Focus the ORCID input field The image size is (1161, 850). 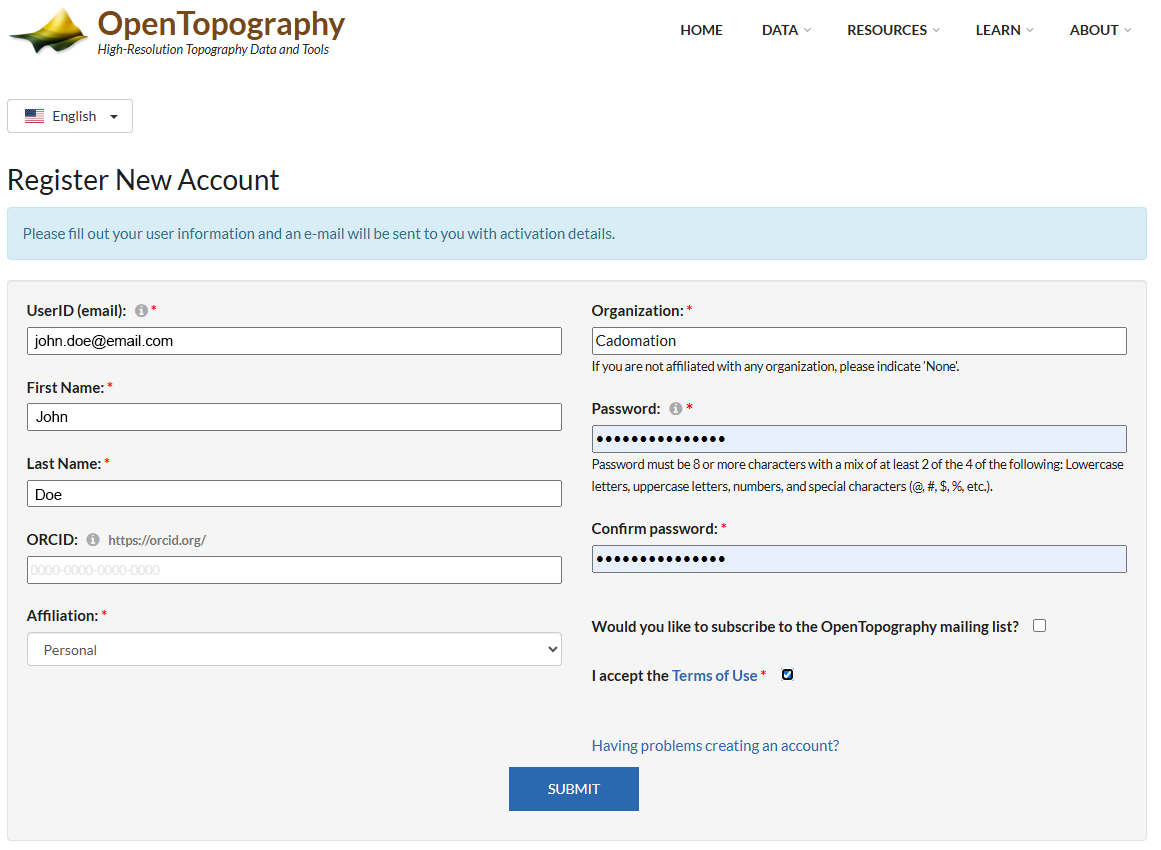coord(294,570)
